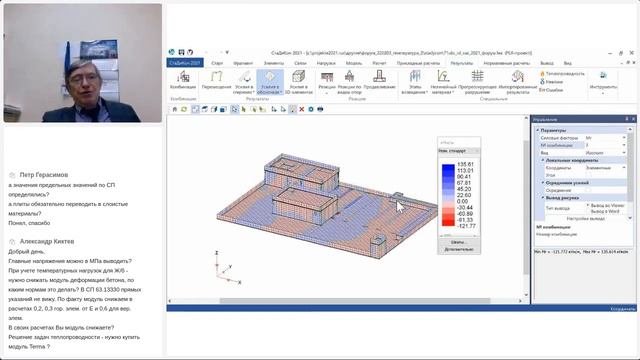
Task: Click the save icon in quick access bar
Action: click(181, 52)
